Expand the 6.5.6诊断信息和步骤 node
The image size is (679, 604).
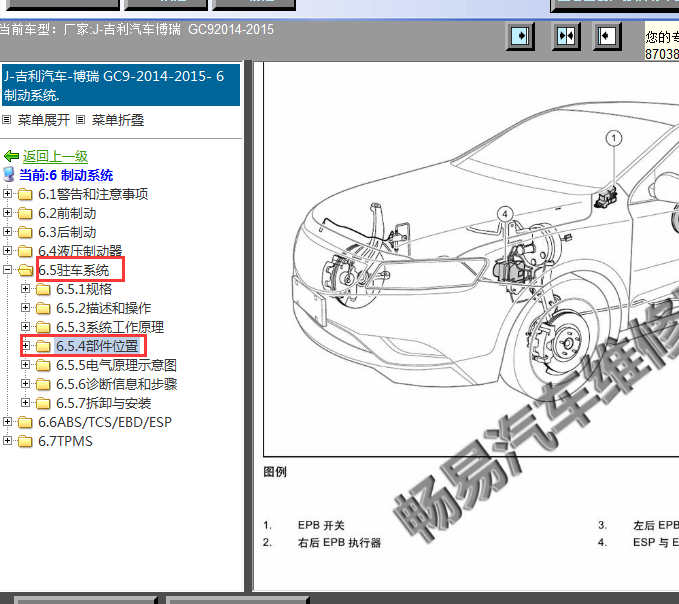click(26, 384)
